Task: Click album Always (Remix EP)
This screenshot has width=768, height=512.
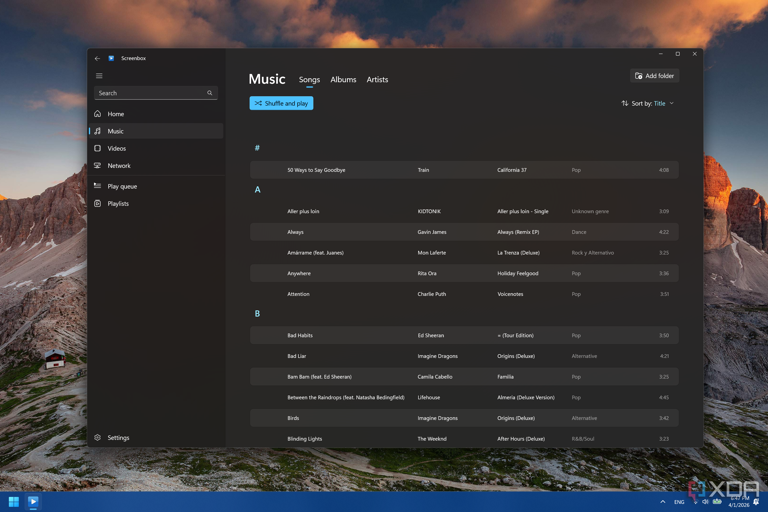Action: [518, 232]
